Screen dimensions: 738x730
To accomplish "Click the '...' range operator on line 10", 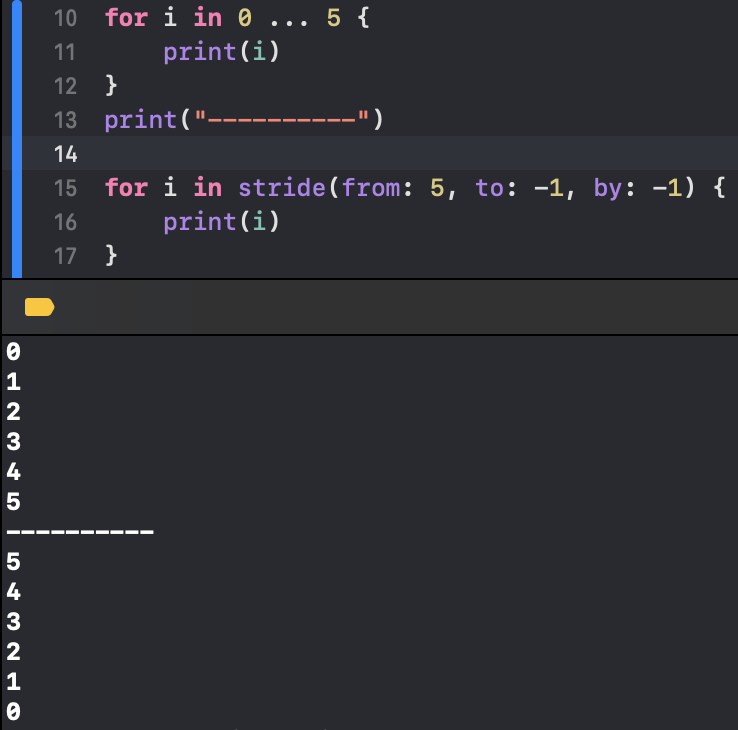I will tap(289, 22).
